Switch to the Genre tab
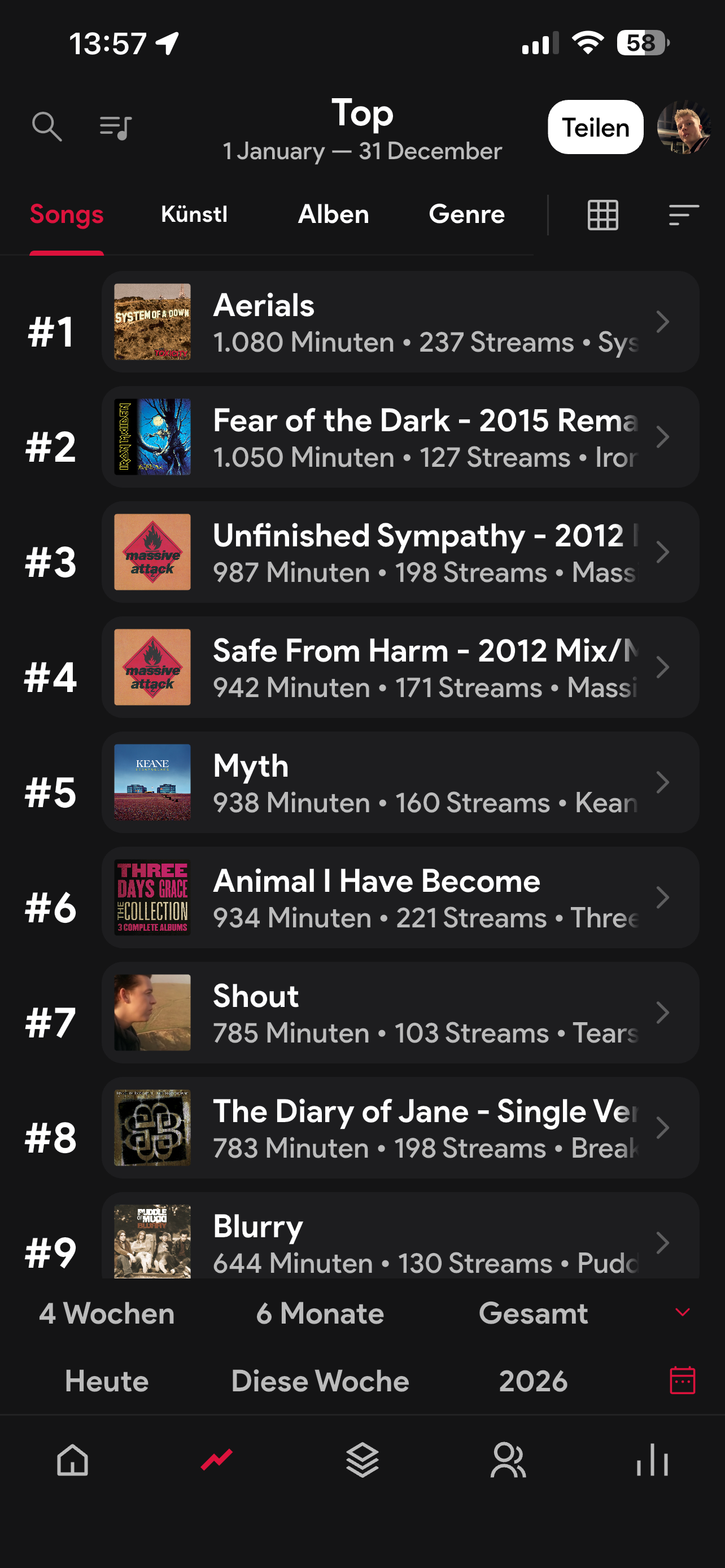 [467, 214]
